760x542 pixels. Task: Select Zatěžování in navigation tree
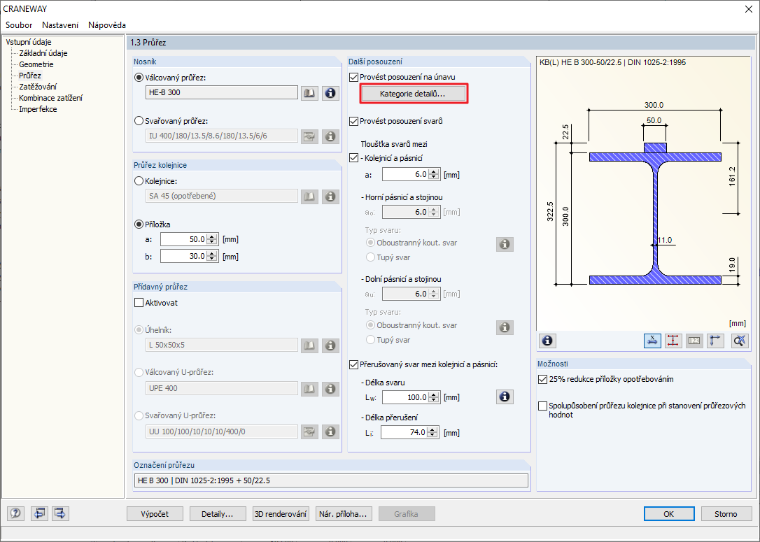38,87
